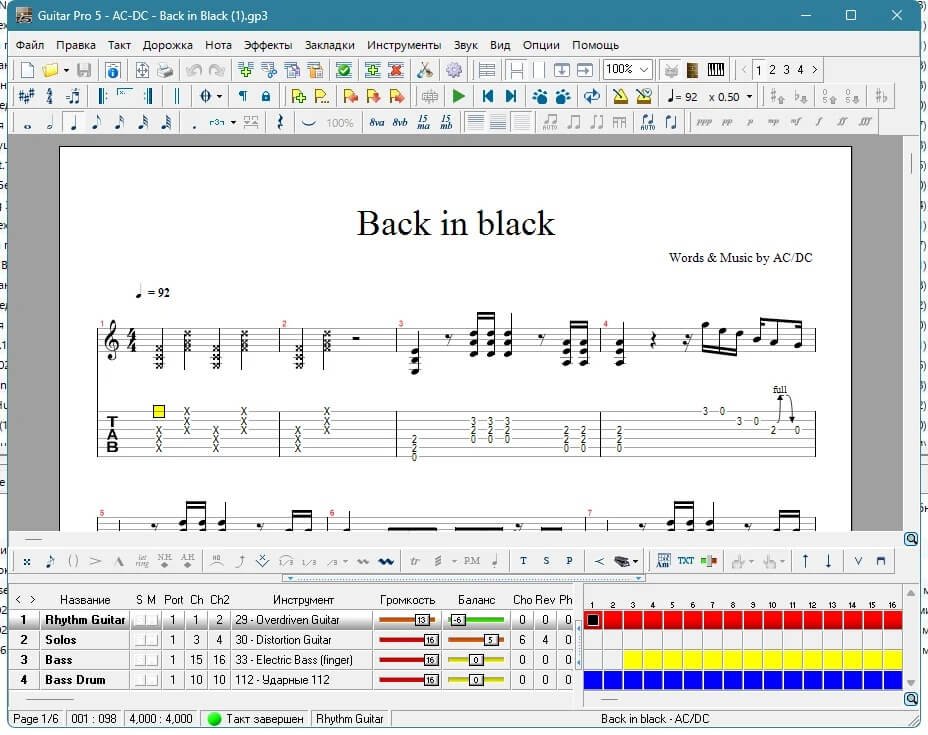Open the purple gear settings icon

point(454,70)
